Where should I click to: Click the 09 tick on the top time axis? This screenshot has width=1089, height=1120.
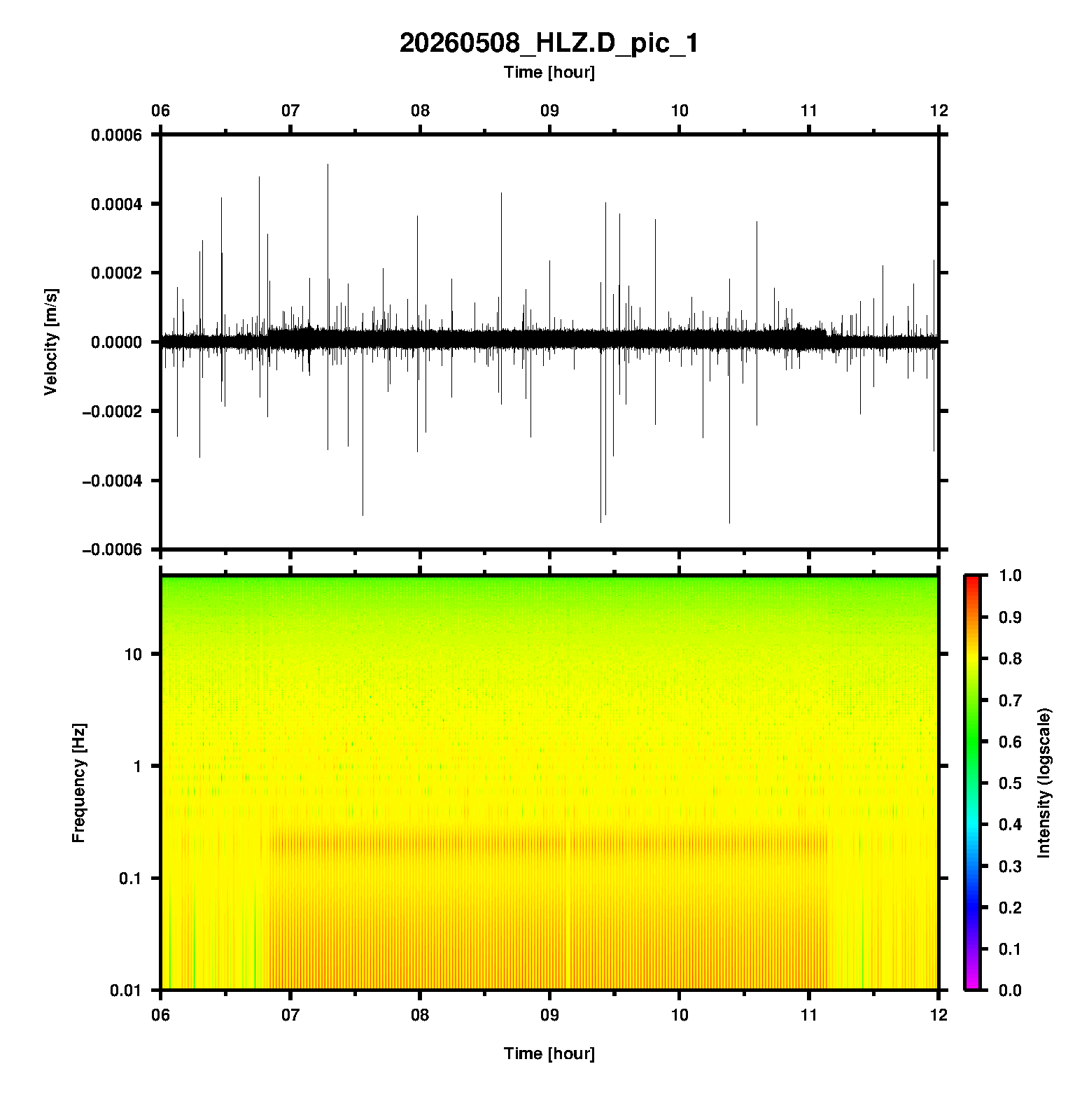tap(549, 111)
